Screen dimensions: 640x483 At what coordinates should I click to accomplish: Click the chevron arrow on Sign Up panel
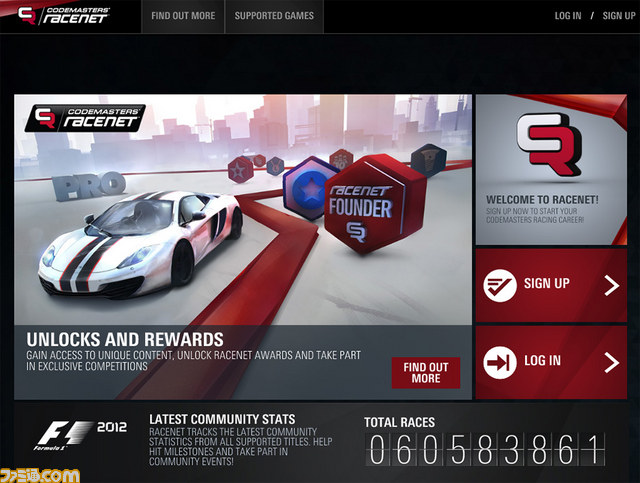click(x=611, y=285)
